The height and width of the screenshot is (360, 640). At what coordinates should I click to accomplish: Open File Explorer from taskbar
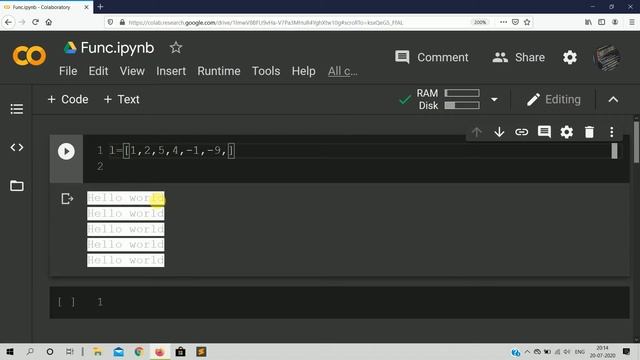pyautogui.click(x=98, y=351)
